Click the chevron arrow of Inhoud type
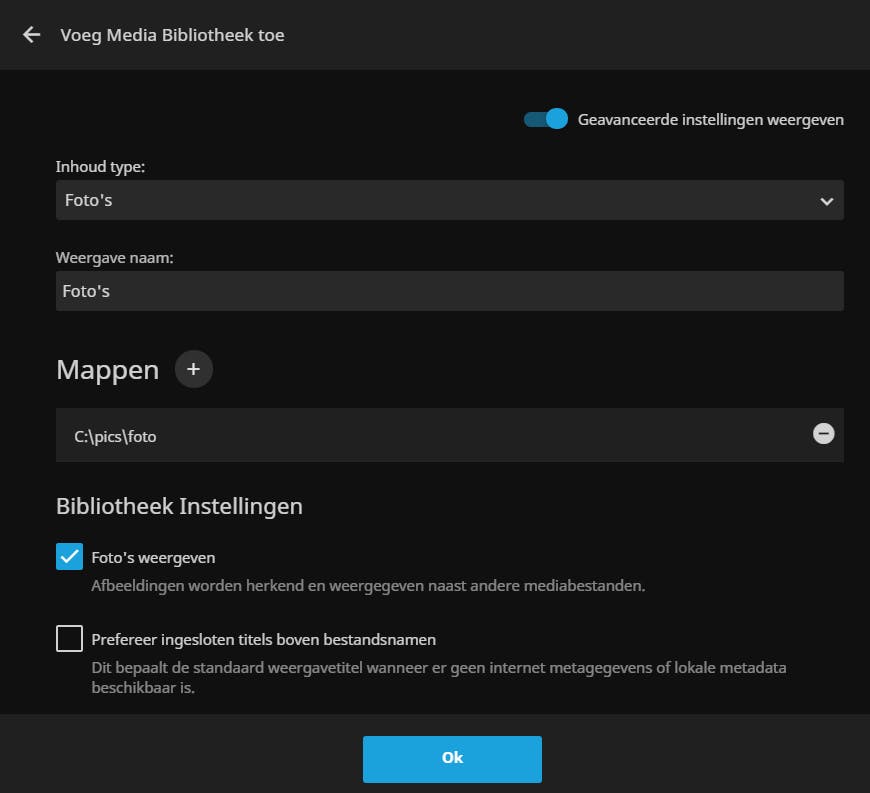 [826, 201]
